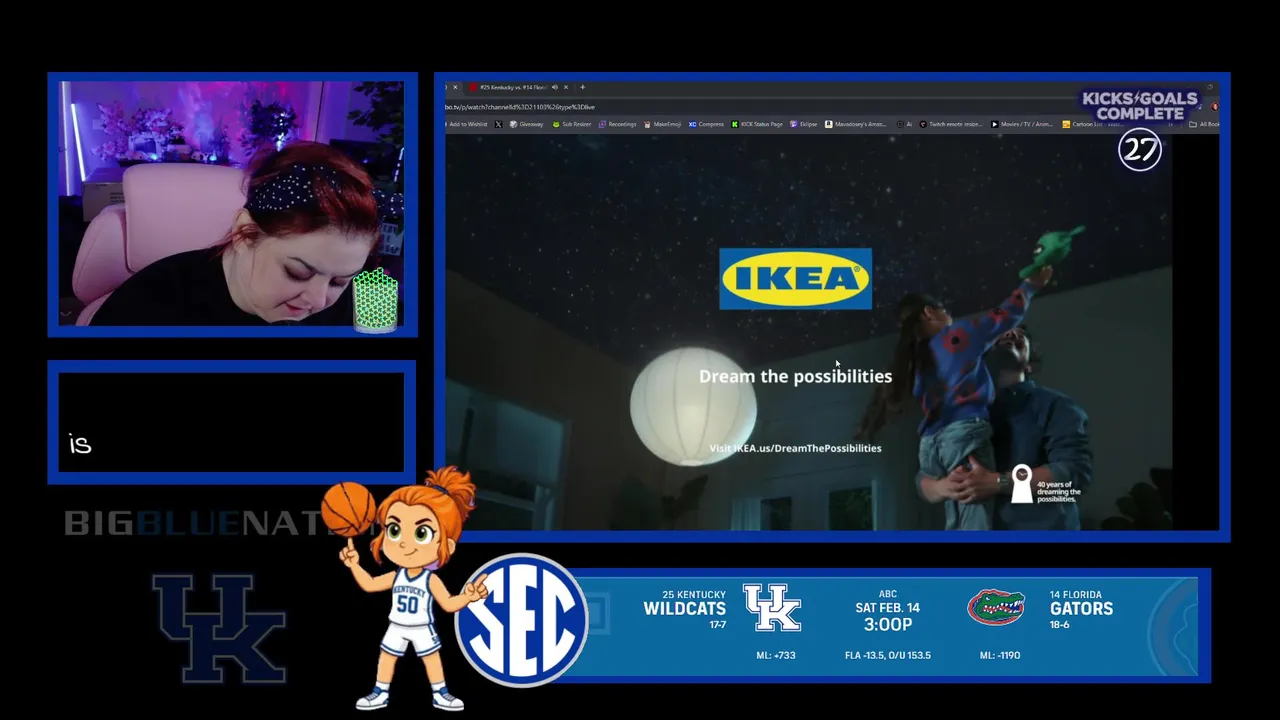Click the SEC logo on scoreboard overlay
Viewport: 1280px width, 720px height.
click(x=521, y=620)
